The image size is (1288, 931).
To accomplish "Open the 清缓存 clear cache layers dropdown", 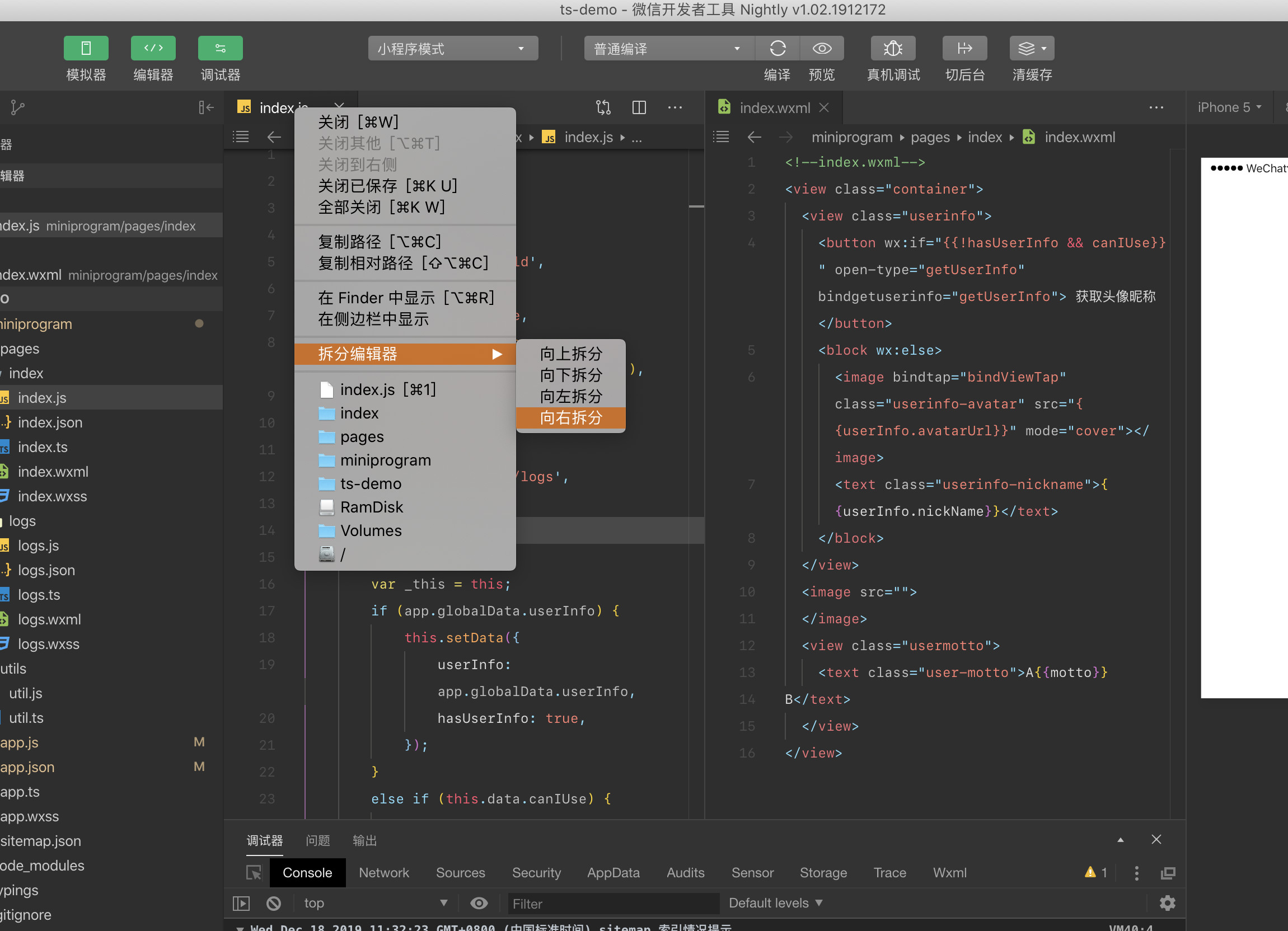I will point(1032,48).
